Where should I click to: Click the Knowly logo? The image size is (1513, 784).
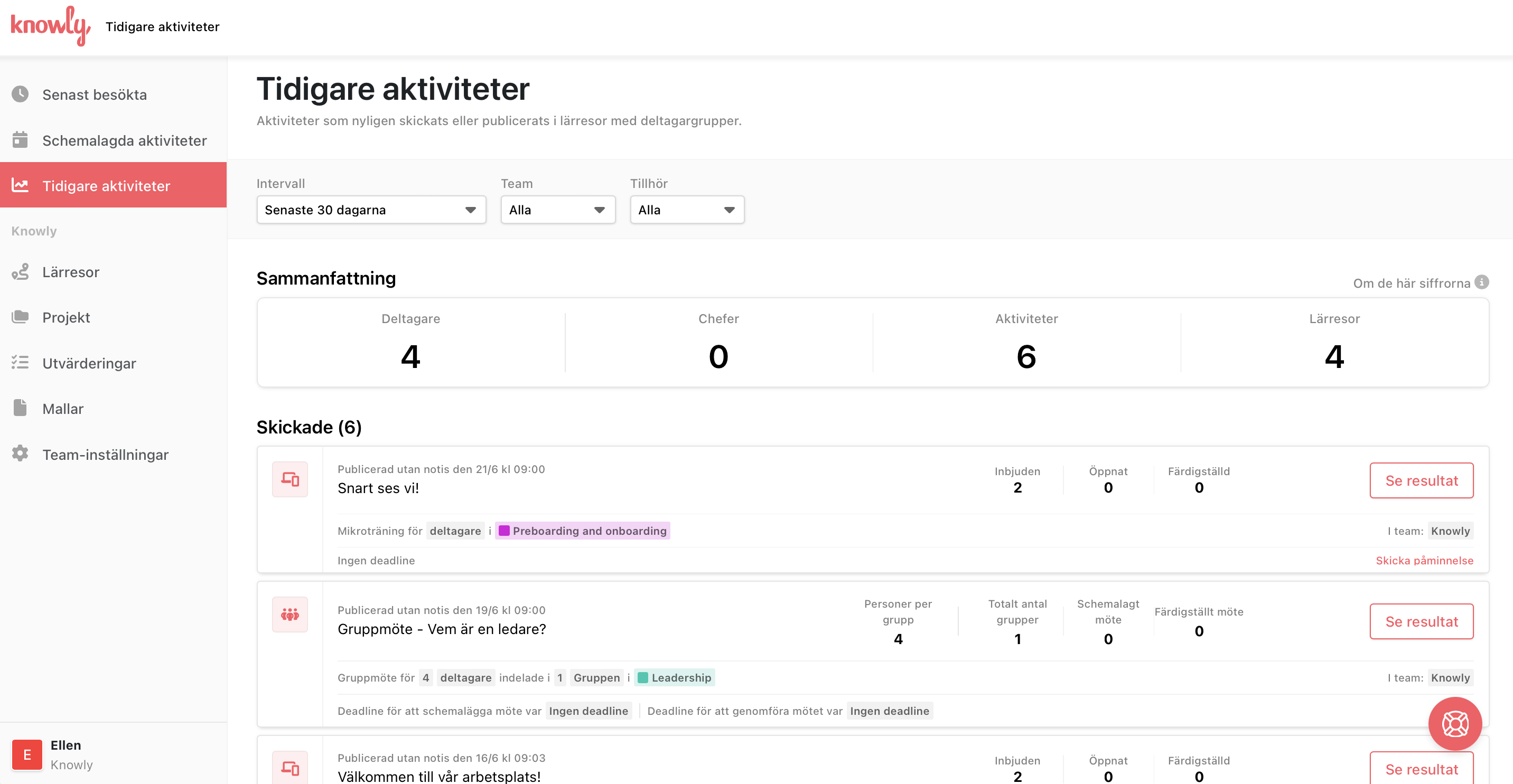[50, 26]
